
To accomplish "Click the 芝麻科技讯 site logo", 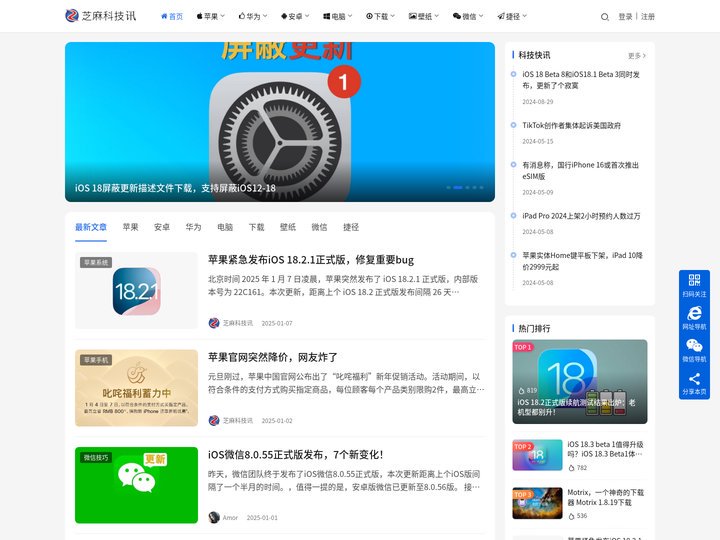I will pyautogui.click(x=101, y=16).
